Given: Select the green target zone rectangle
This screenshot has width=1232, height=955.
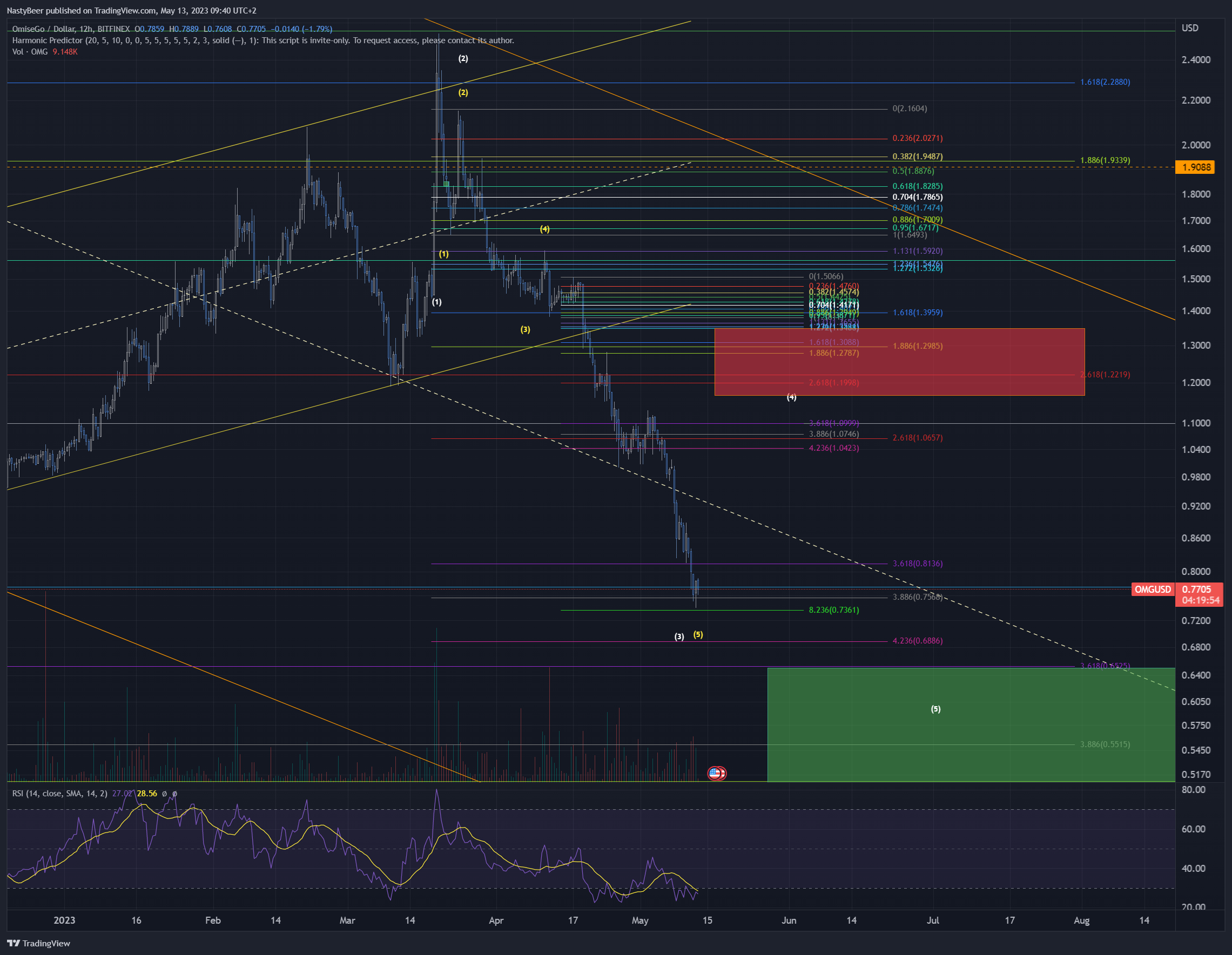Looking at the screenshot, I should [x=971, y=724].
